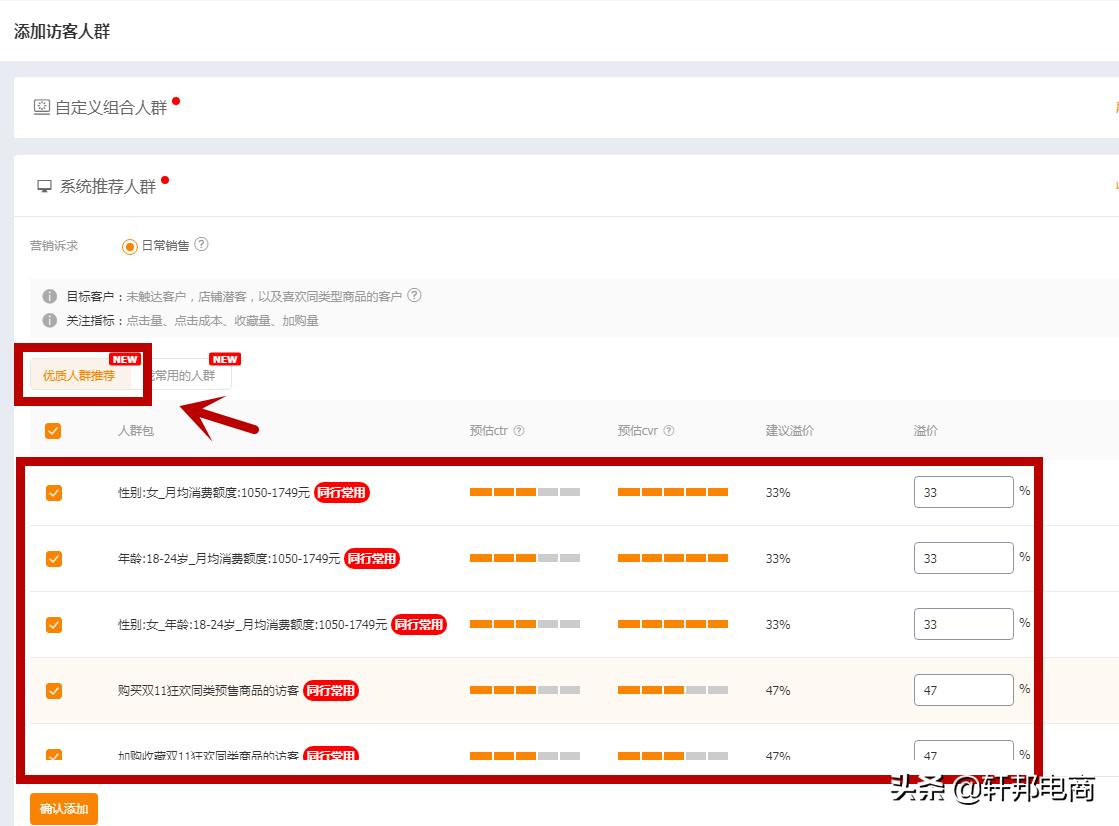1119x826 pixels.
Task: Toggle the select-all checkbox in table header
Action: (x=53, y=430)
